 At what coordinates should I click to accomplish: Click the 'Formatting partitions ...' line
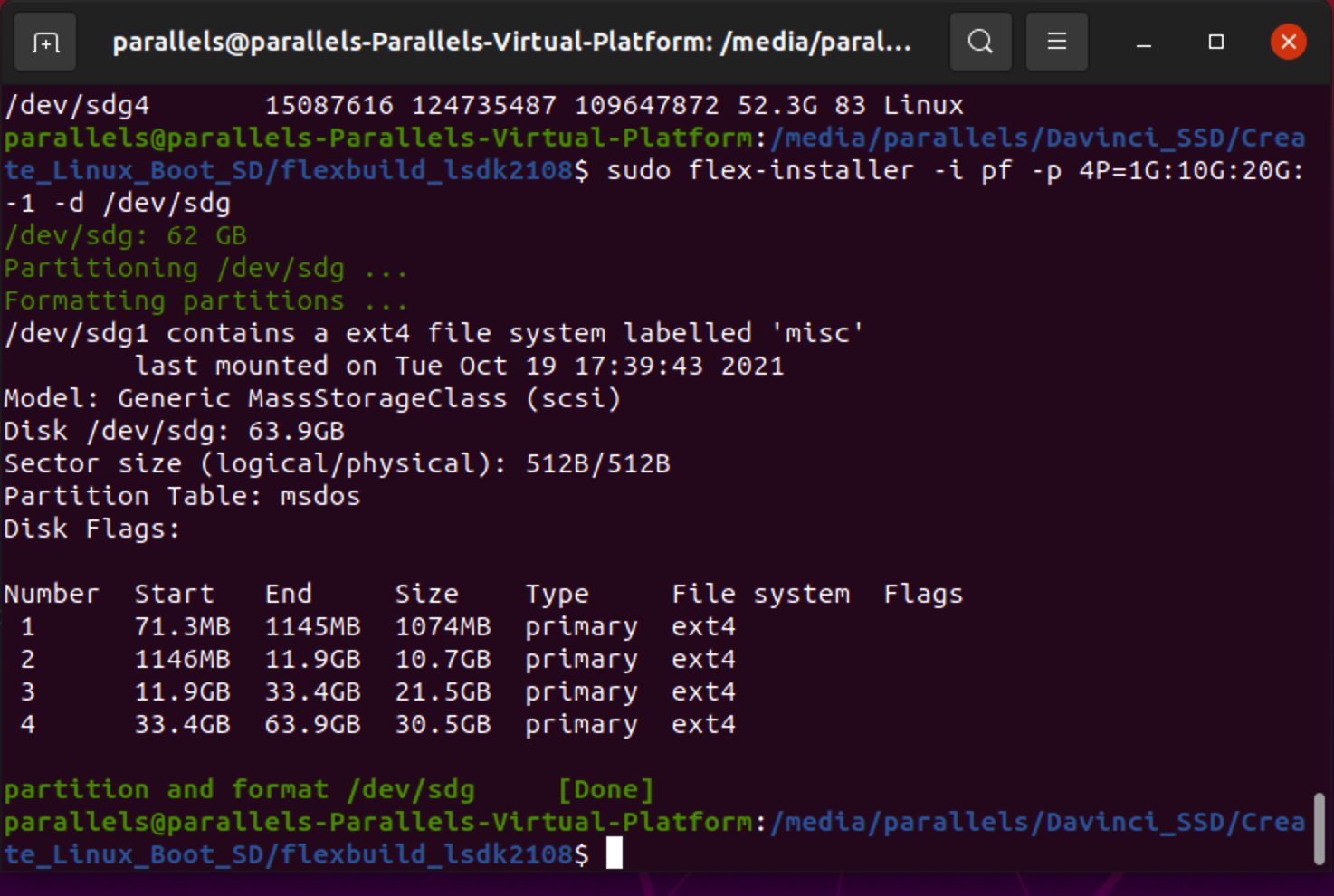pyautogui.click(x=205, y=300)
